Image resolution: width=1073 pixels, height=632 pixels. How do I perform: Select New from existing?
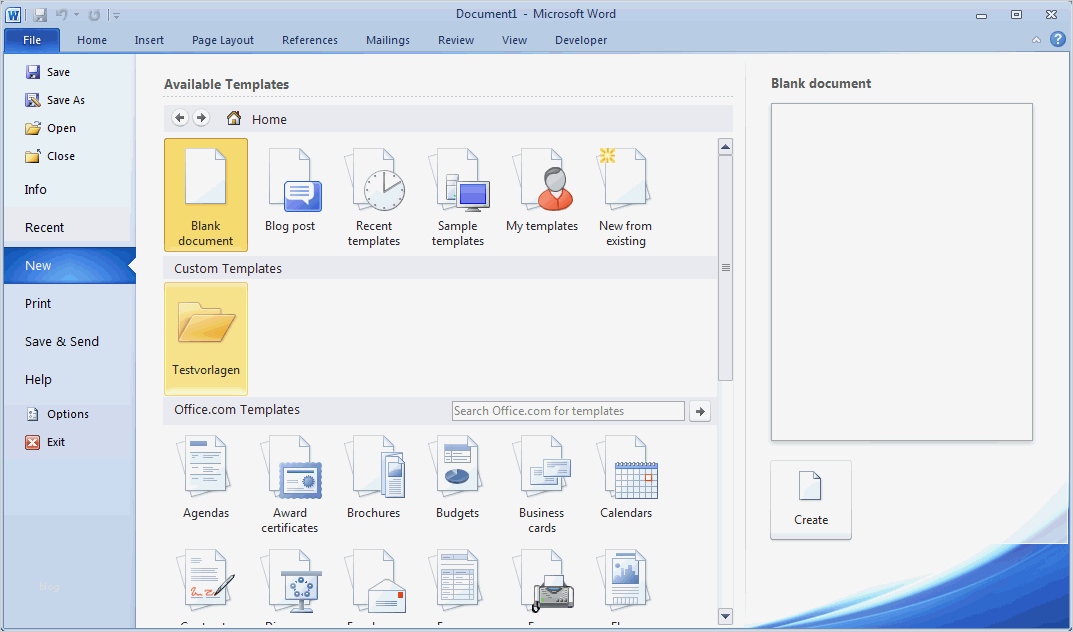click(625, 195)
